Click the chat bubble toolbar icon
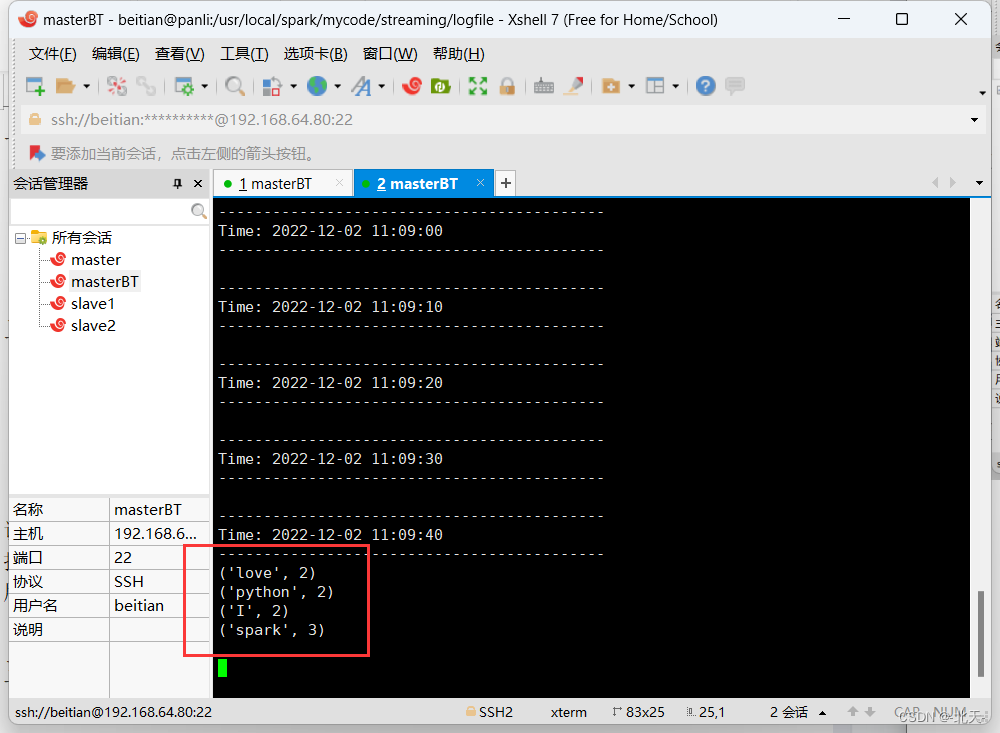 (735, 85)
